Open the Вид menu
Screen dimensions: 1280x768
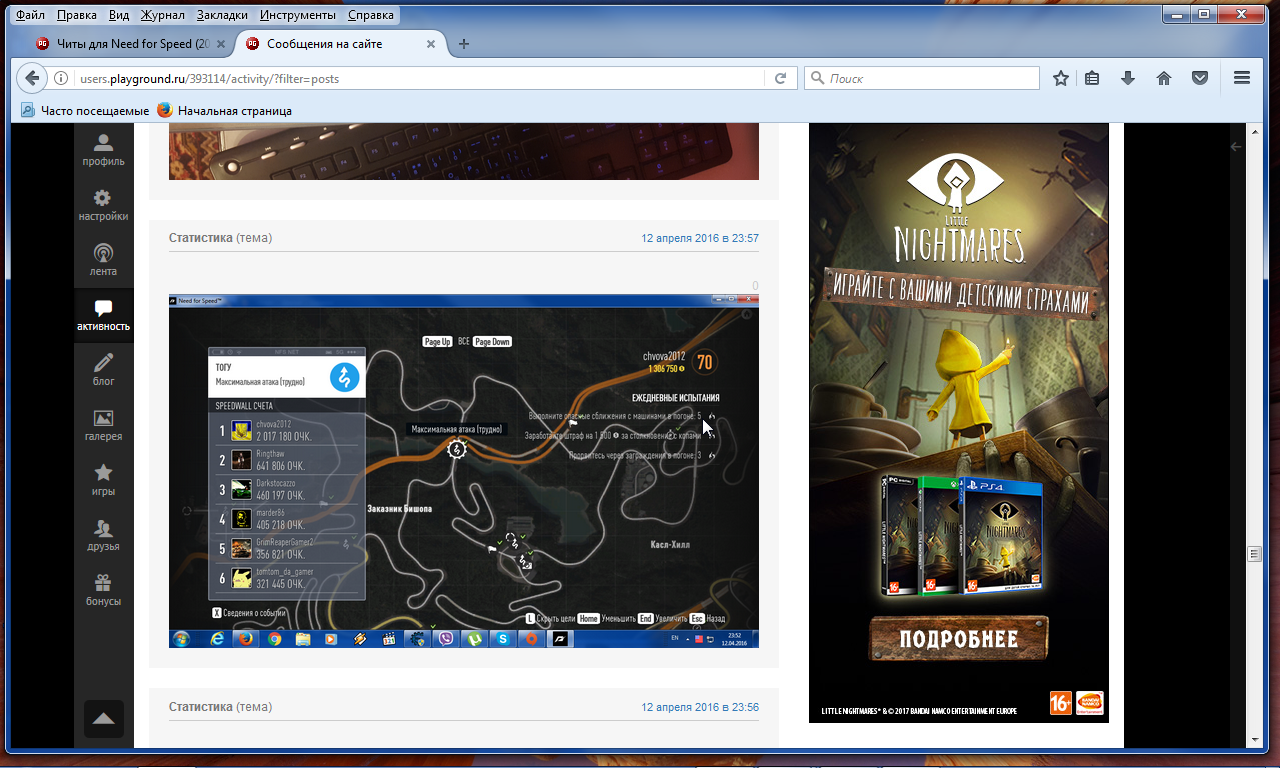119,15
